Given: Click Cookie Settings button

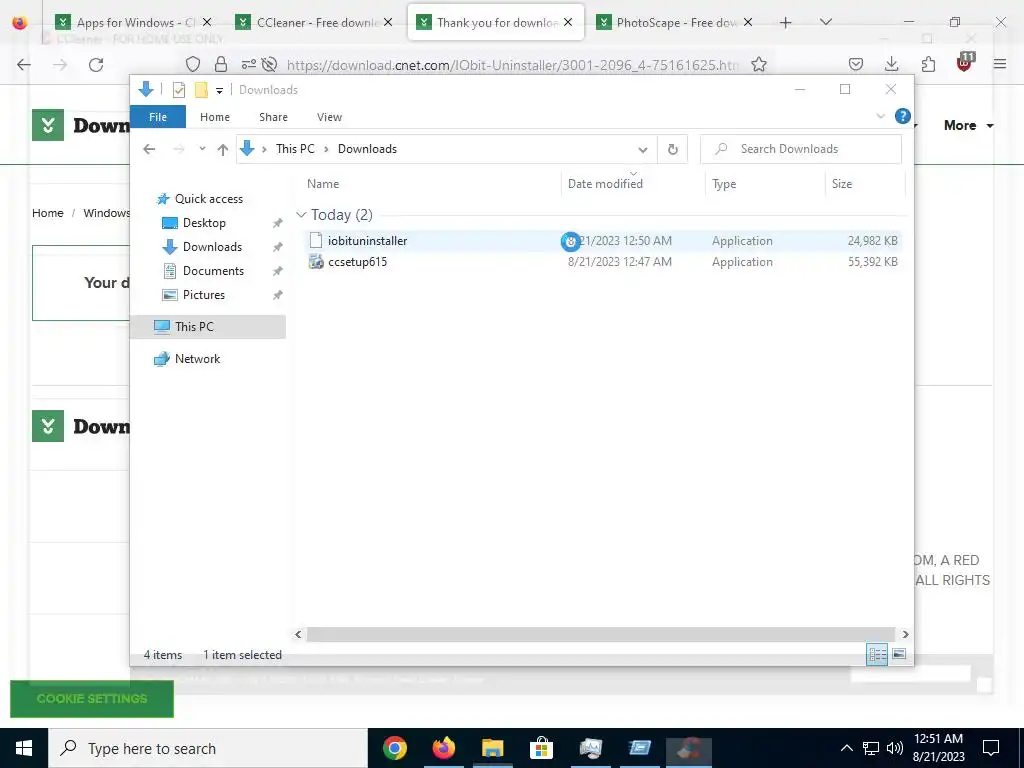Looking at the screenshot, I should 92,699.
